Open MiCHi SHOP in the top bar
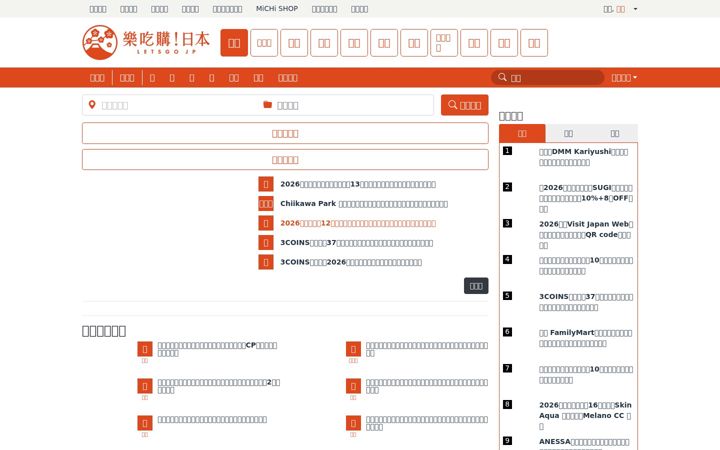The height and width of the screenshot is (450, 720). coord(277,9)
